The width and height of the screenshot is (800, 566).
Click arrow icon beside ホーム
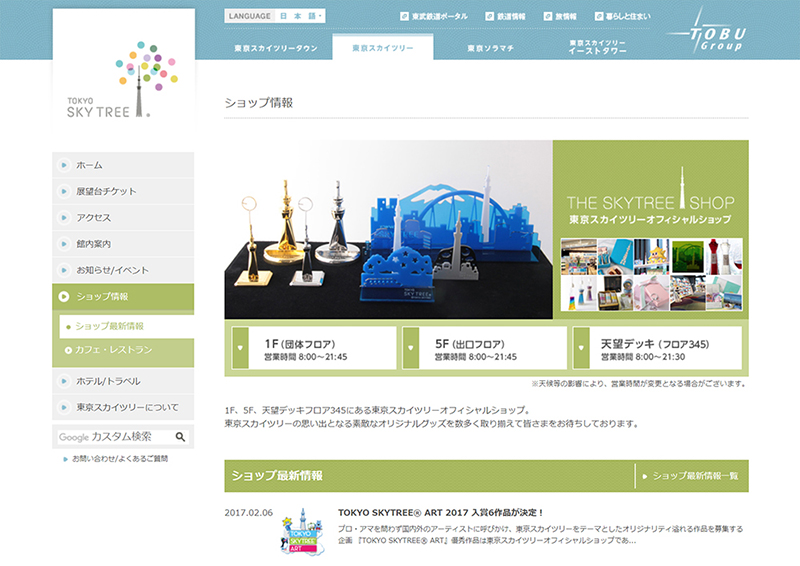[65, 165]
